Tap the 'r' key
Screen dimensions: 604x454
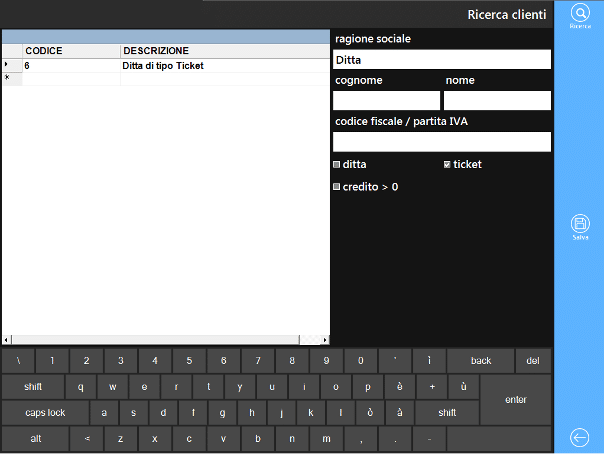[x=176, y=387]
